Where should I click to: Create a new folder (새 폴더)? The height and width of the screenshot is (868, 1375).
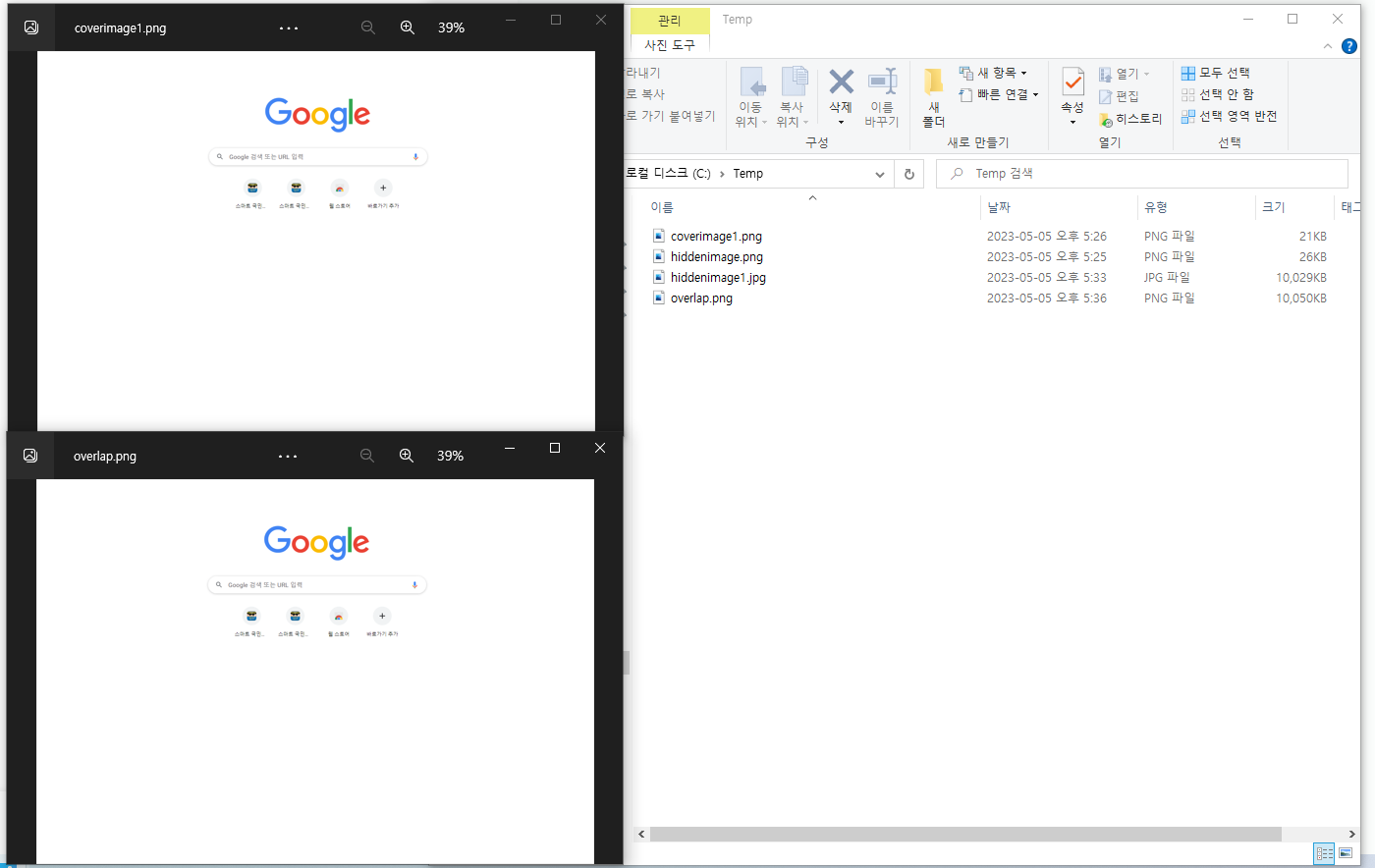point(933,96)
